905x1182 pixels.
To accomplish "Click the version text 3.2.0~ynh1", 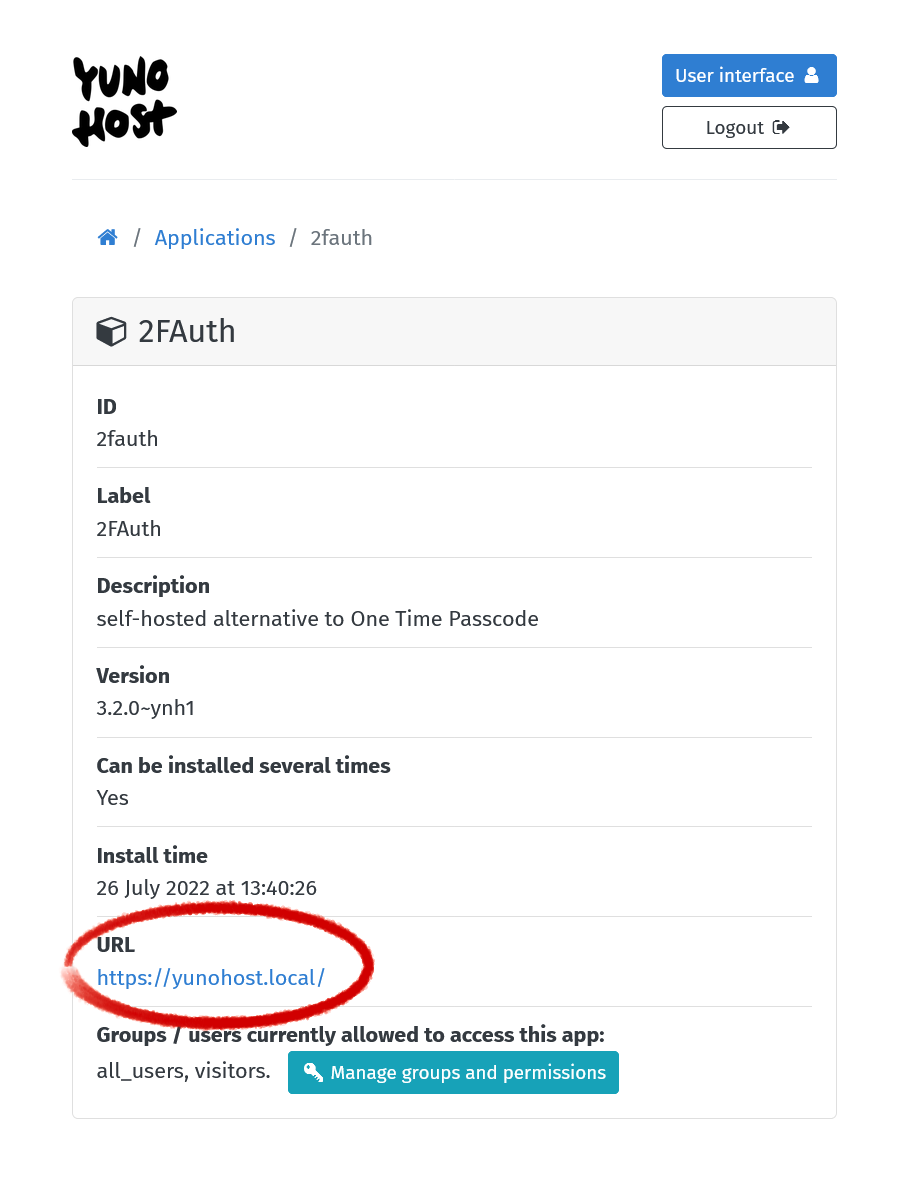I will click(x=145, y=709).
